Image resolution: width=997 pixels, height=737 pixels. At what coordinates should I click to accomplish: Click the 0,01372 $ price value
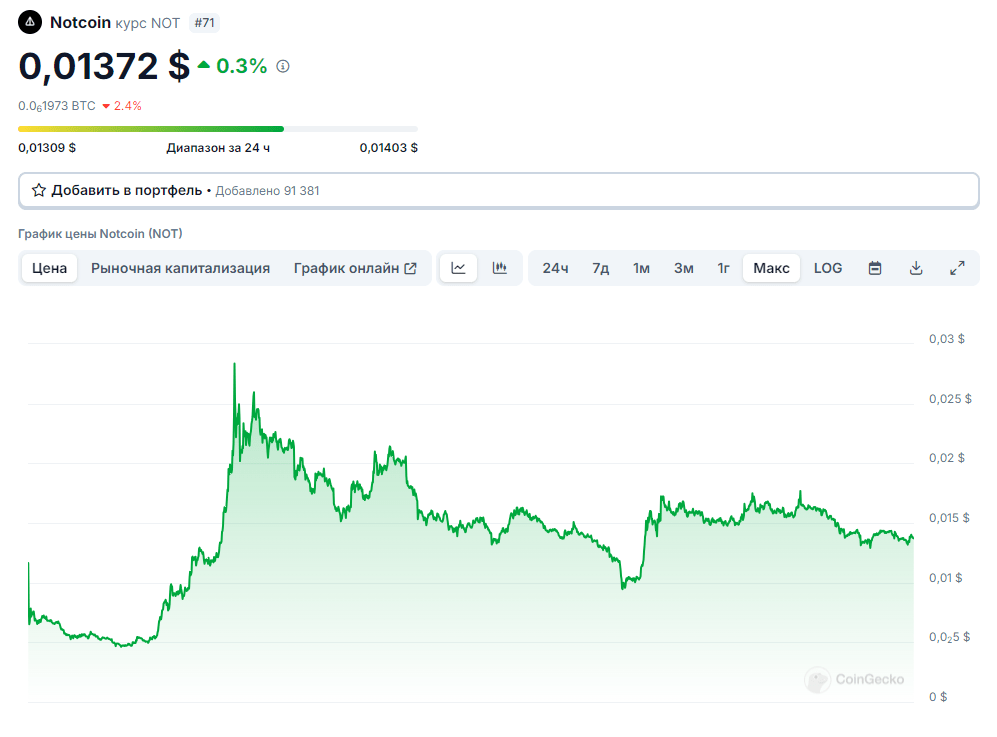tap(104, 66)
